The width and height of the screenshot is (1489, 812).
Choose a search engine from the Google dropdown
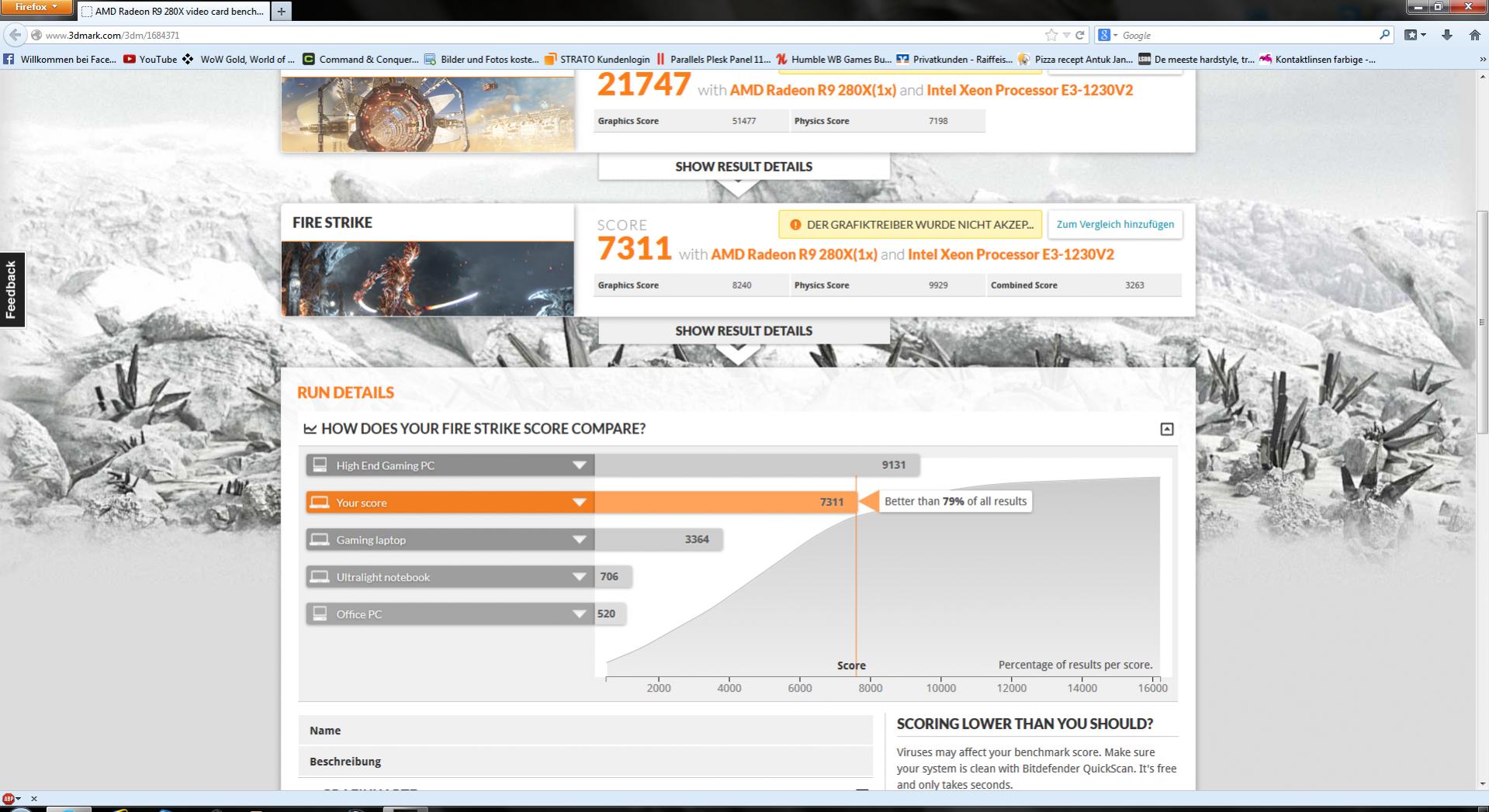1108,35
